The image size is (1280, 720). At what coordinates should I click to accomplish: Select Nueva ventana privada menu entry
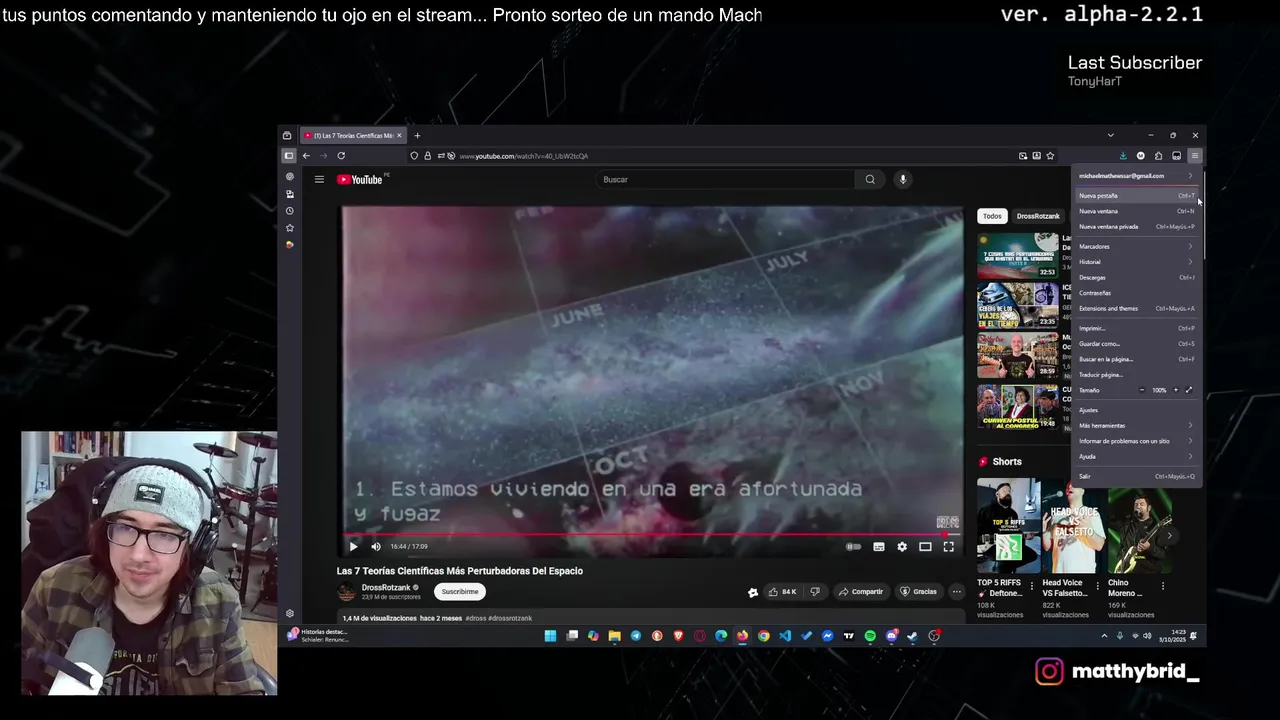[x=1136, y=227]
